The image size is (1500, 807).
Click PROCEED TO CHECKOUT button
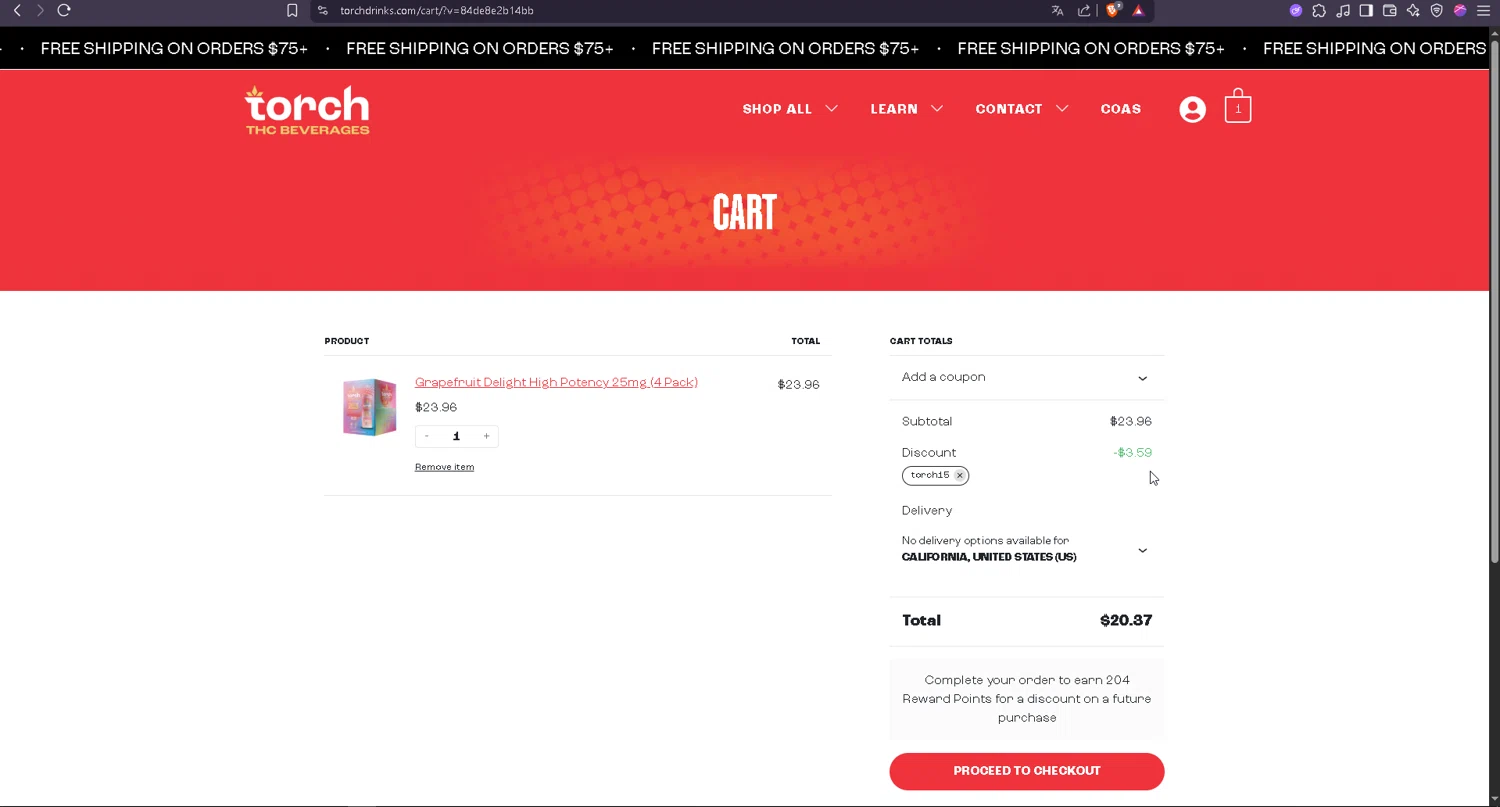click(1027, 771)
